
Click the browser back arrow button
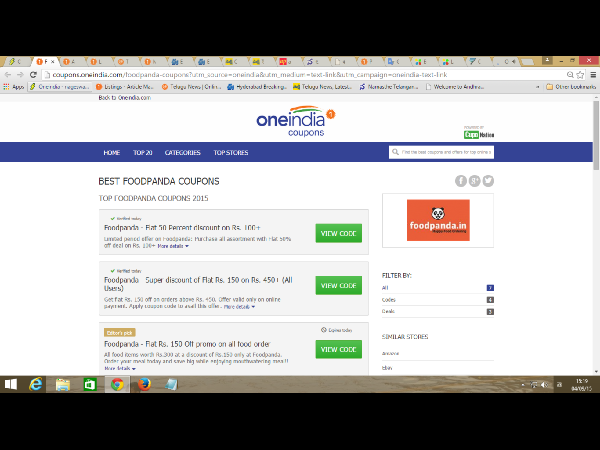pos(8,75)
